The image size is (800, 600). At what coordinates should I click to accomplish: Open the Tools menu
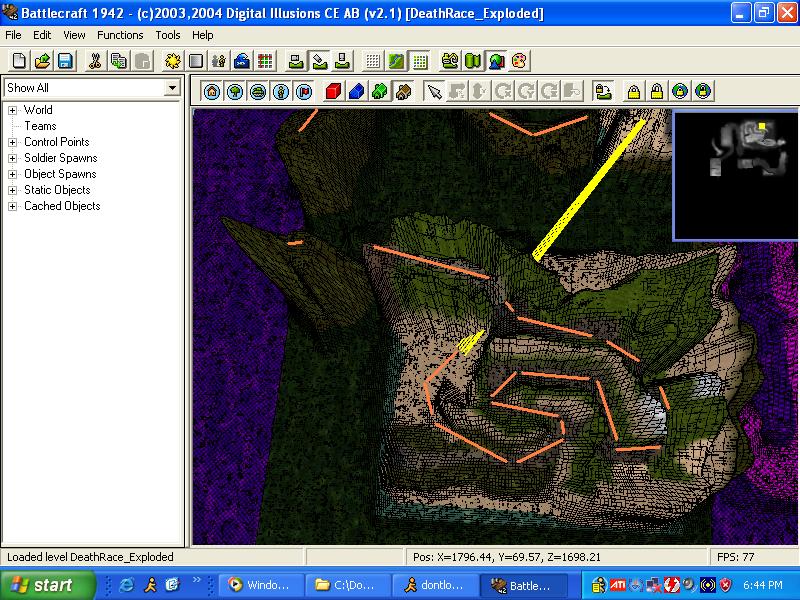point(168,35)
